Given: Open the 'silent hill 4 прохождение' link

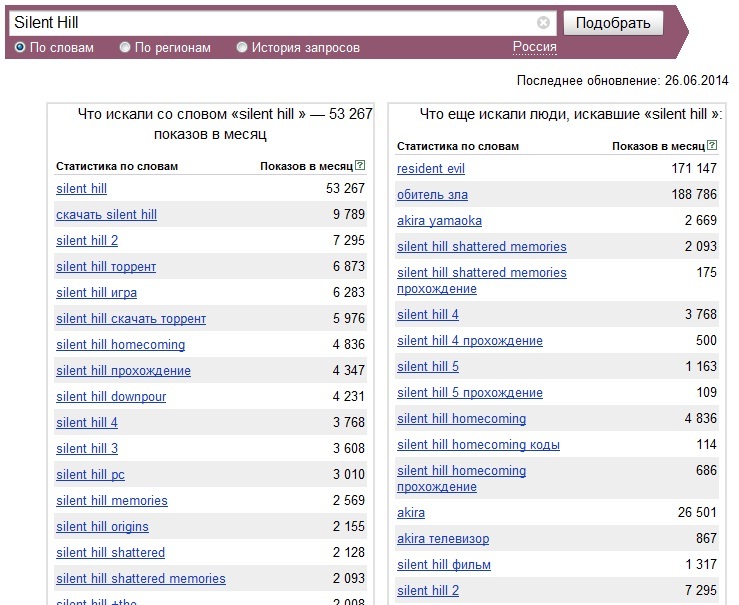Looking at the screenshot, I should click(x=470, y=341).
